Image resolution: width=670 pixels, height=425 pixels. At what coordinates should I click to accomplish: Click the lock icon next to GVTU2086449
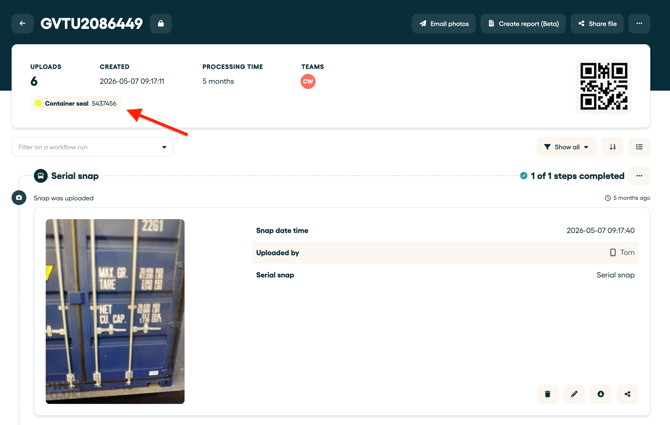click(x=161, y=23)
